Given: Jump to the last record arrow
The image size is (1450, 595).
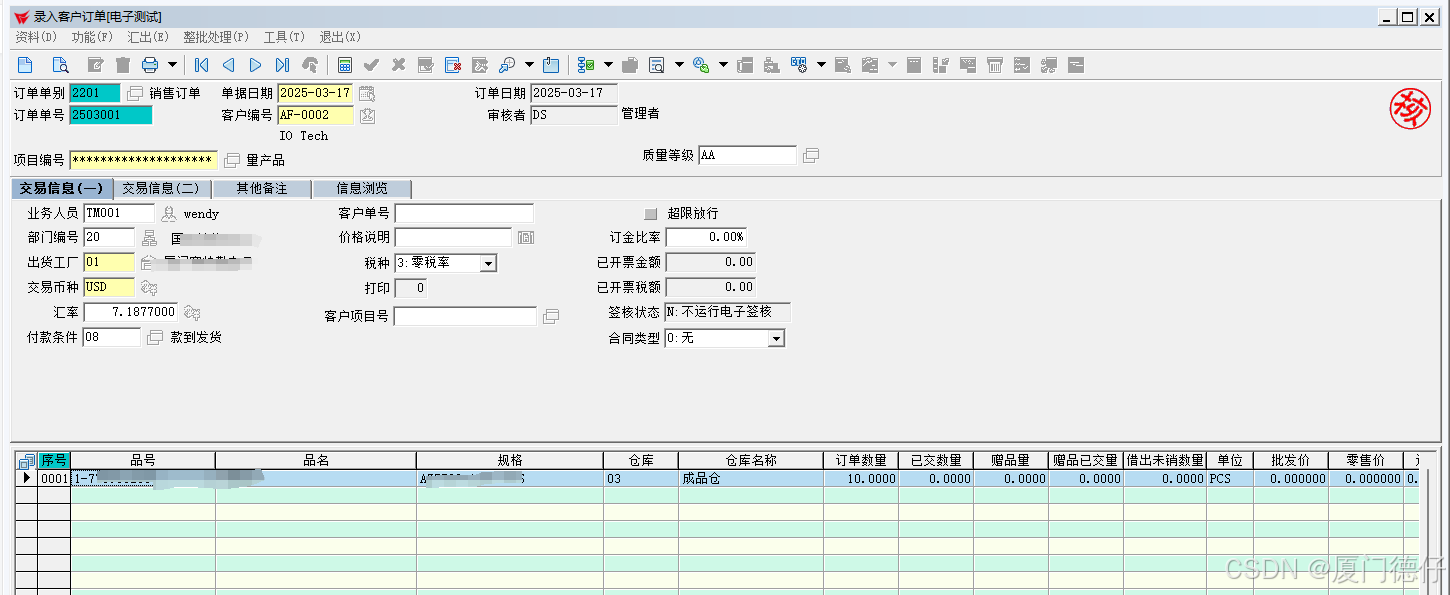Looking at the screenshot, I should pos(282,65).
